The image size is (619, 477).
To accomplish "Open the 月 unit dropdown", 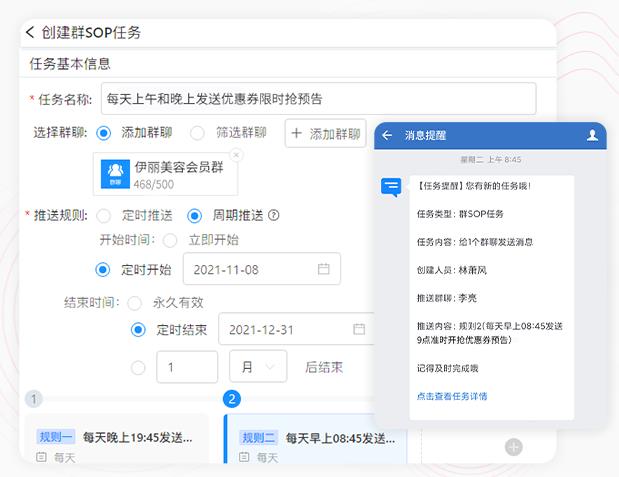I will [x=258, y=366].
